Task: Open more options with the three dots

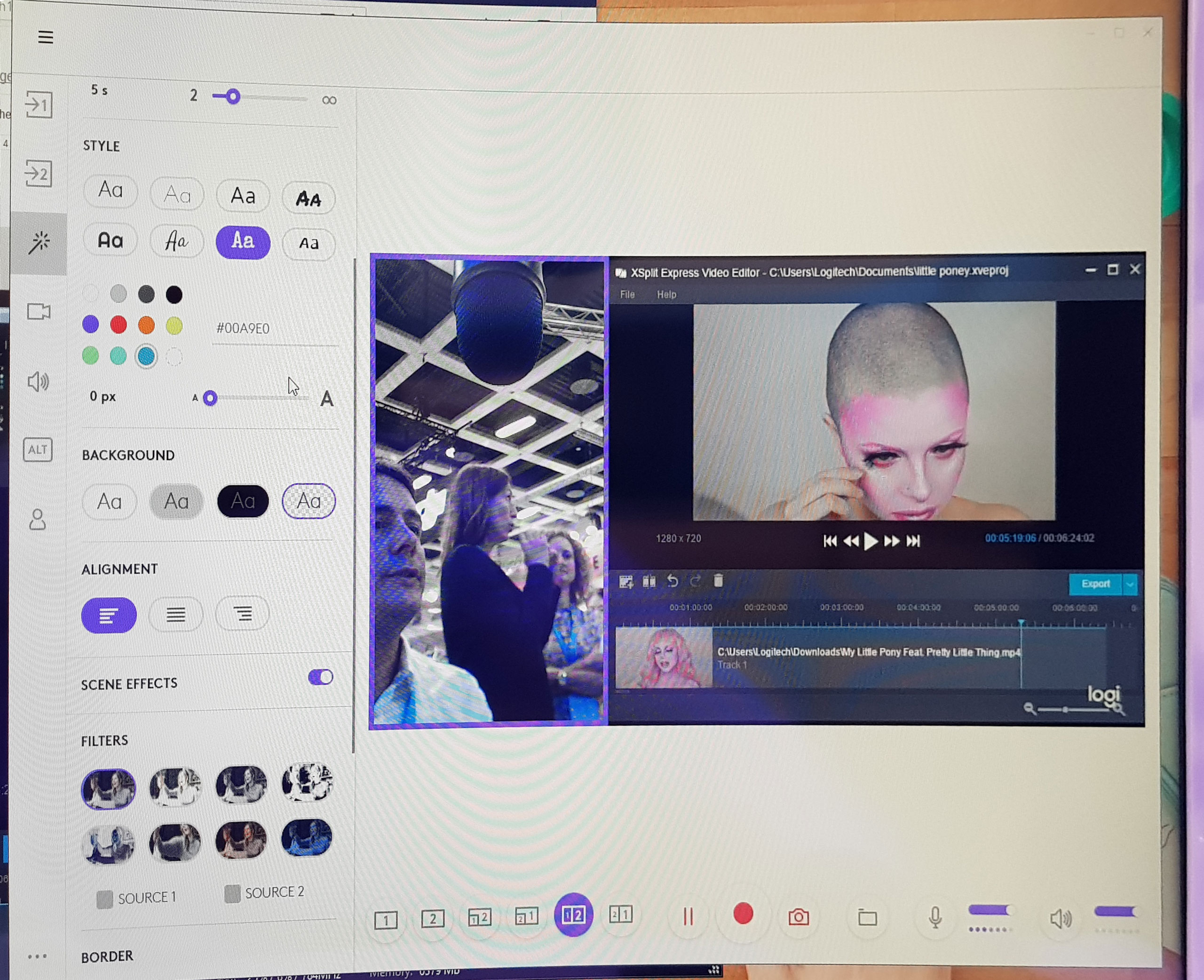Action: pyautogui.click(x=37, y=956)
